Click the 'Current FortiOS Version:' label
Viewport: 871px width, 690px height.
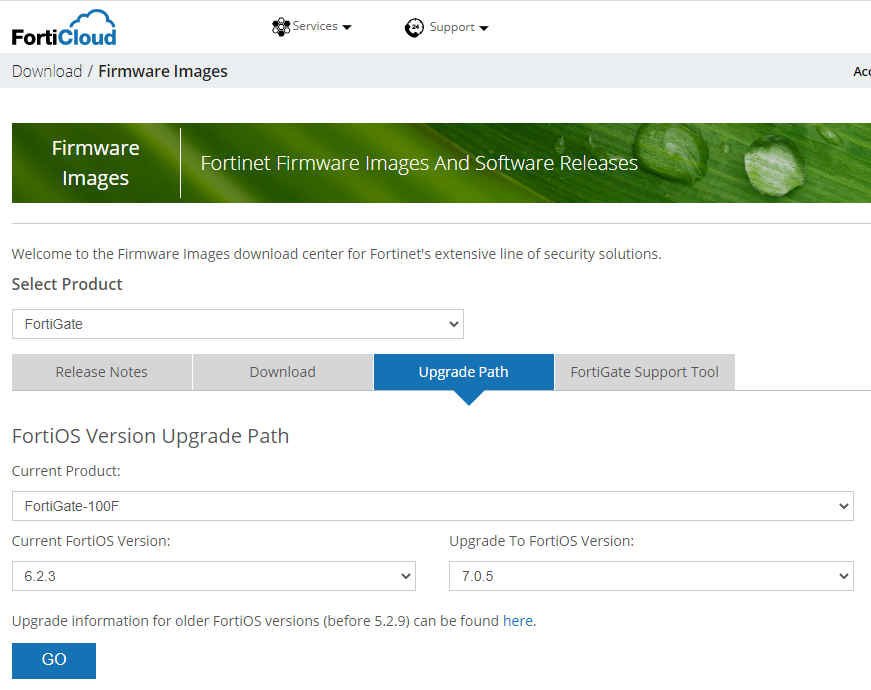[x=91, y=541]
